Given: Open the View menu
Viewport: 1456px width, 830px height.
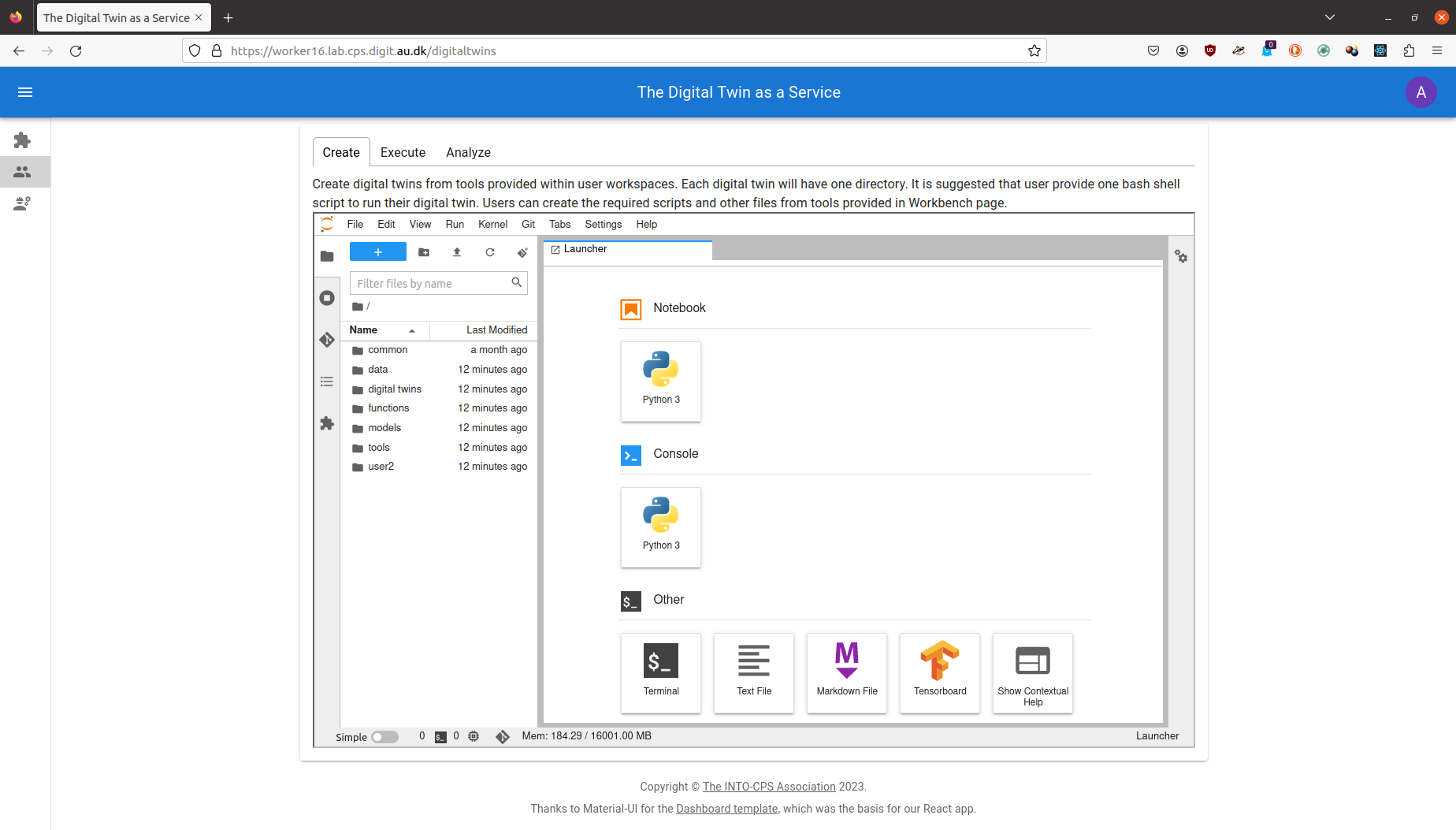Looking at the screenshot, I should point(420,224).
